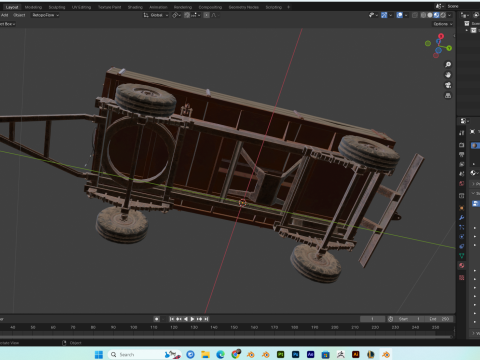Open Tool properties tab icon

point(462,133)
